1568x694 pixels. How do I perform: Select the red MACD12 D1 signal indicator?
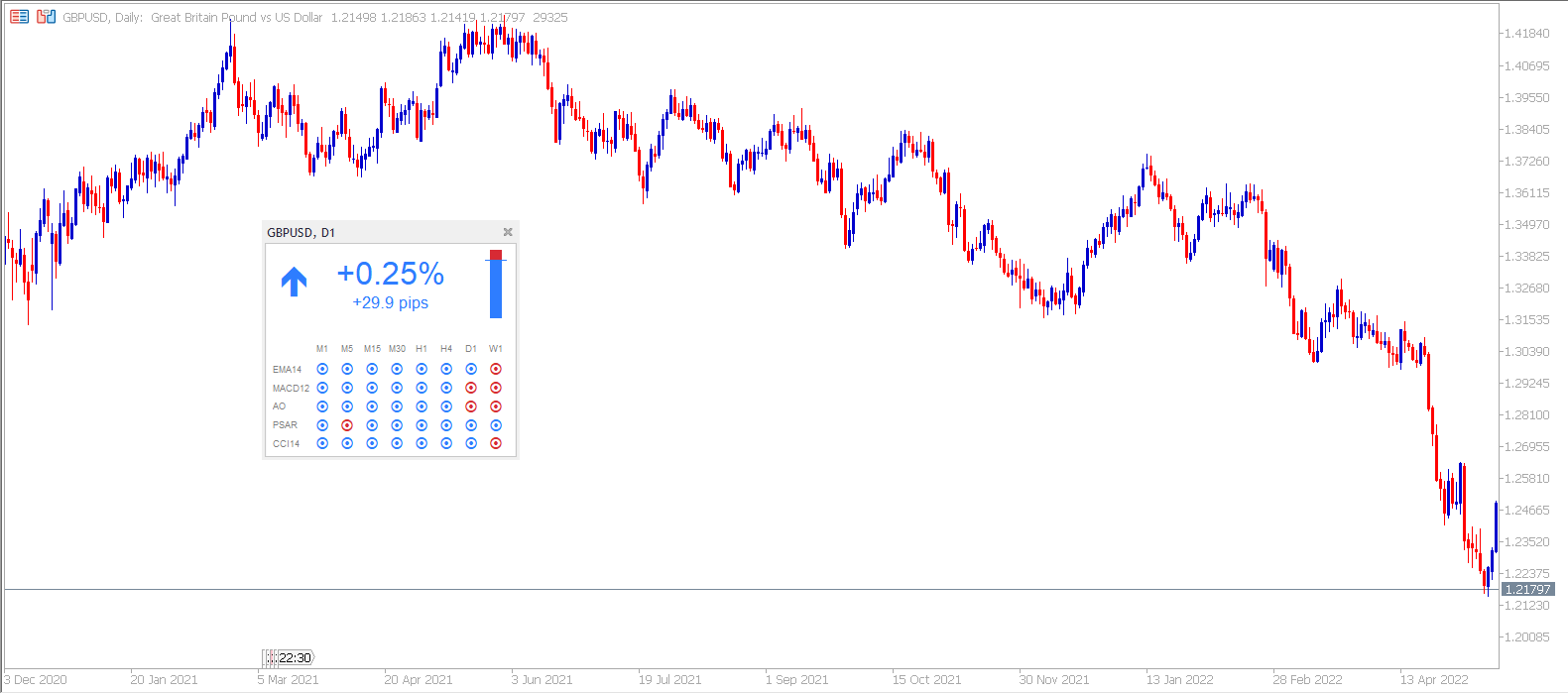pyautogui.click(x=471, y=388)
